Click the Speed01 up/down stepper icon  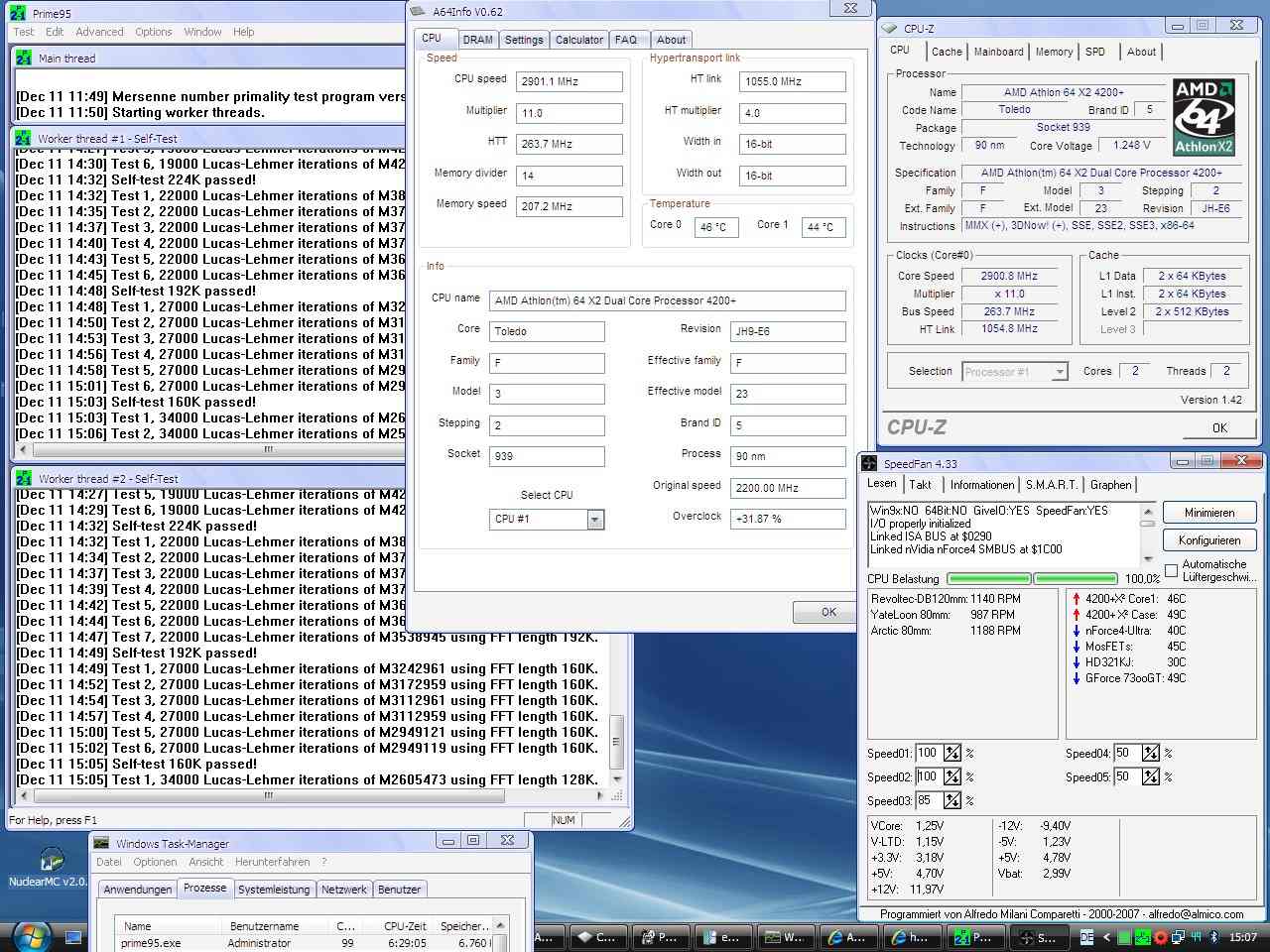pos(952,754)
